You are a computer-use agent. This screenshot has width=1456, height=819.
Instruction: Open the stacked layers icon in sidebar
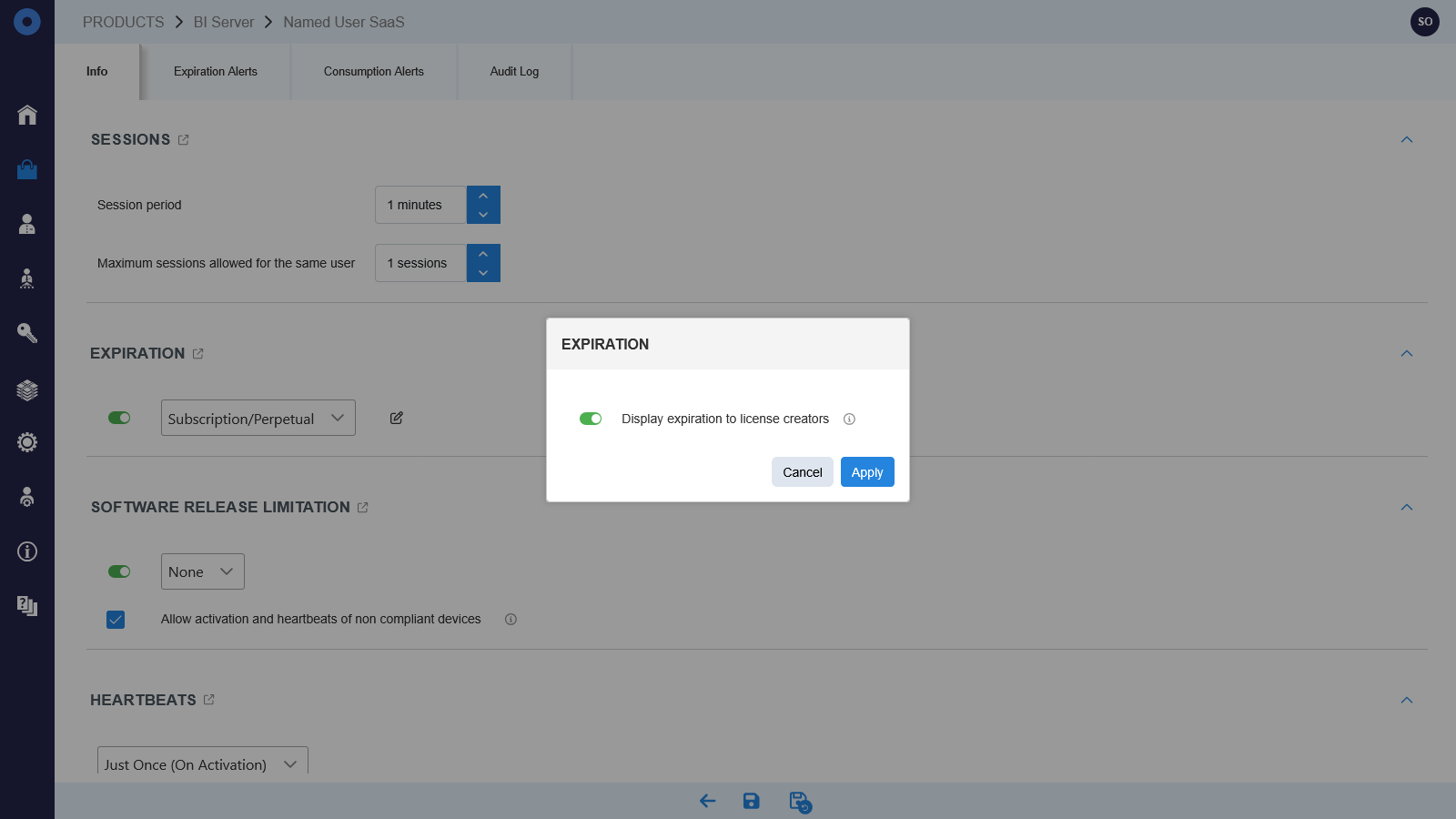27,389
